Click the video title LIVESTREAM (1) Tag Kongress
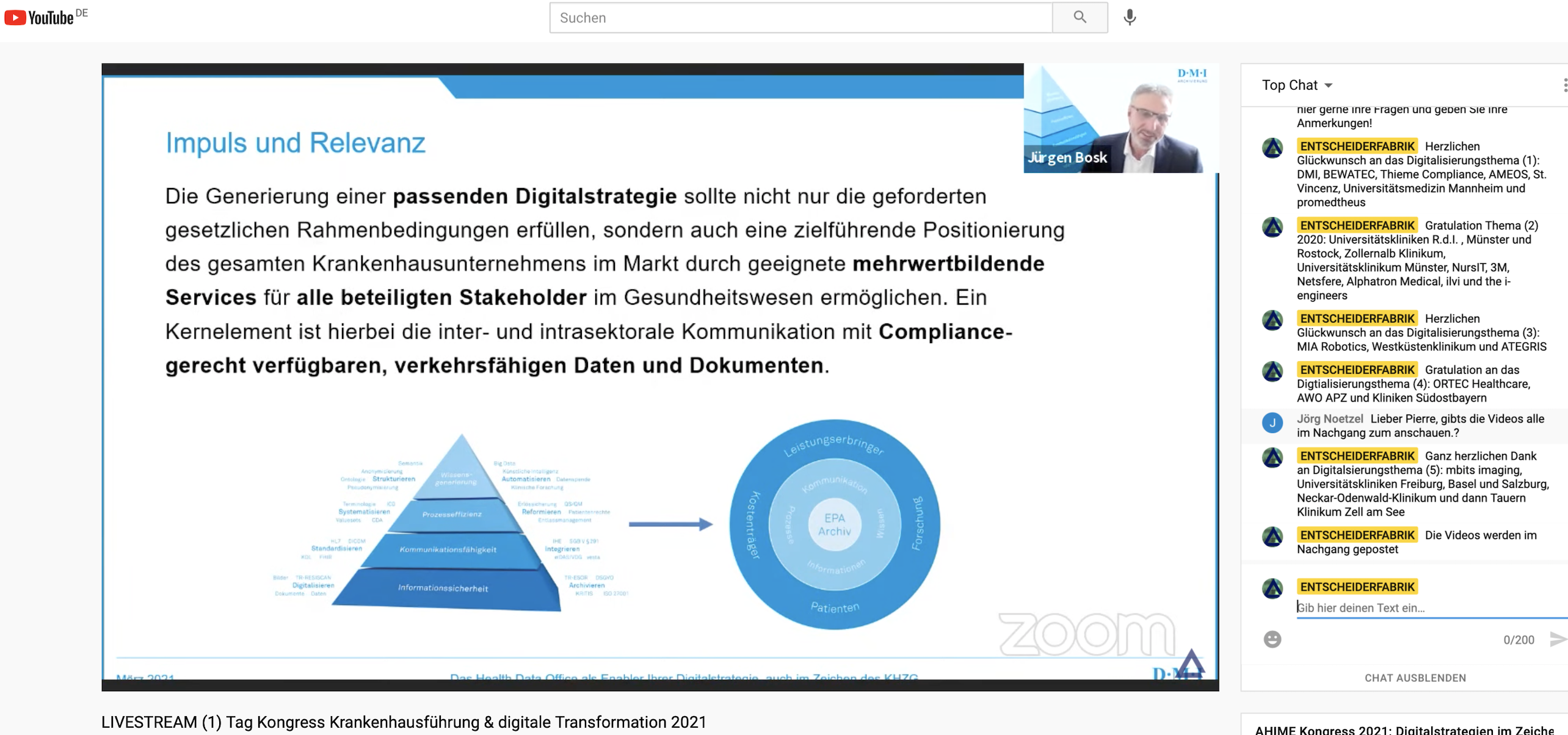This screenshot has width=1568, height=735. 404,722
